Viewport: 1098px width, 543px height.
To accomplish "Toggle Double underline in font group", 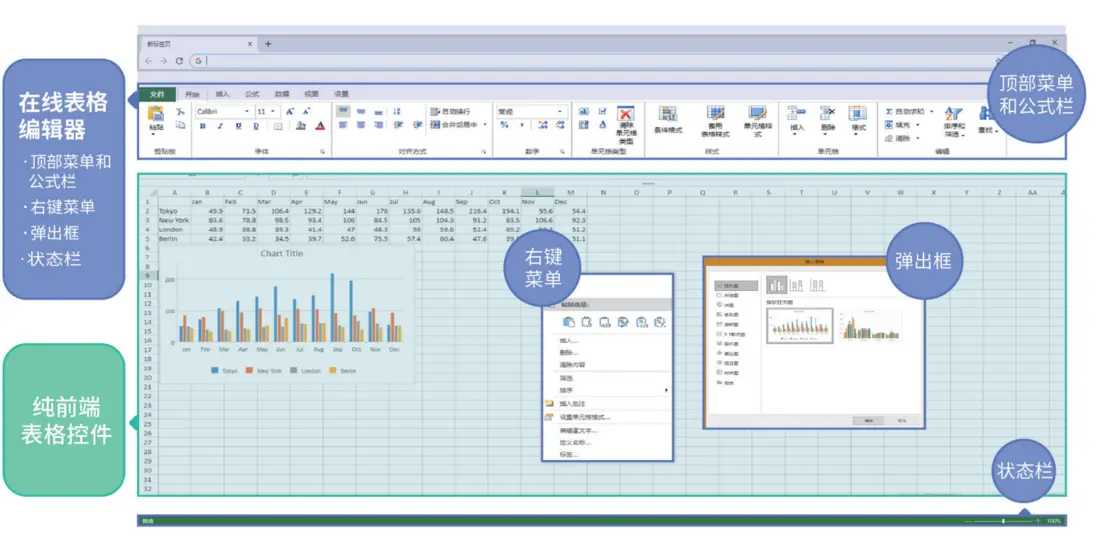I will pyautogui.click(x=256, y=126).
